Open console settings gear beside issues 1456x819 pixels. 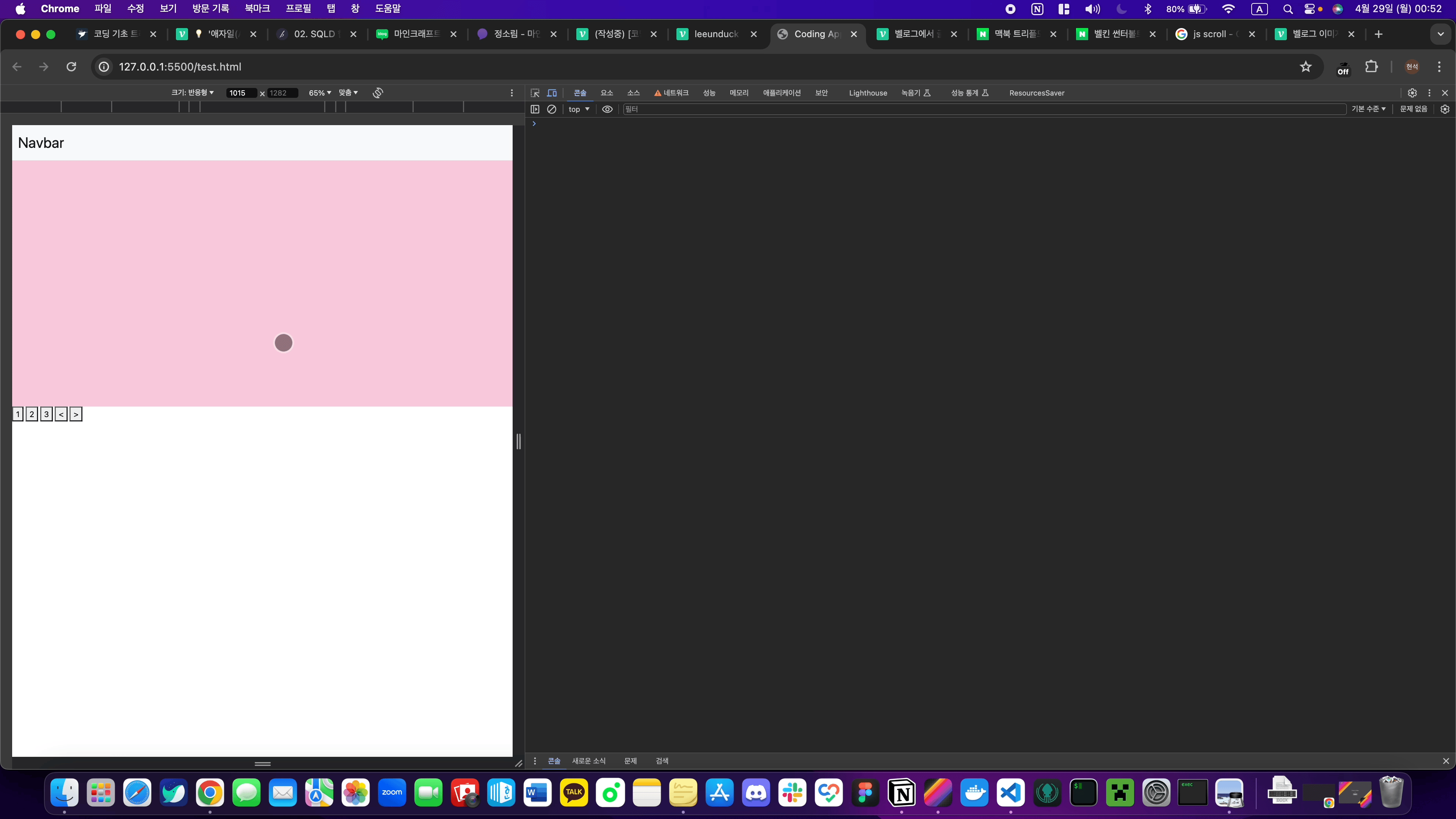(1445, 109)
